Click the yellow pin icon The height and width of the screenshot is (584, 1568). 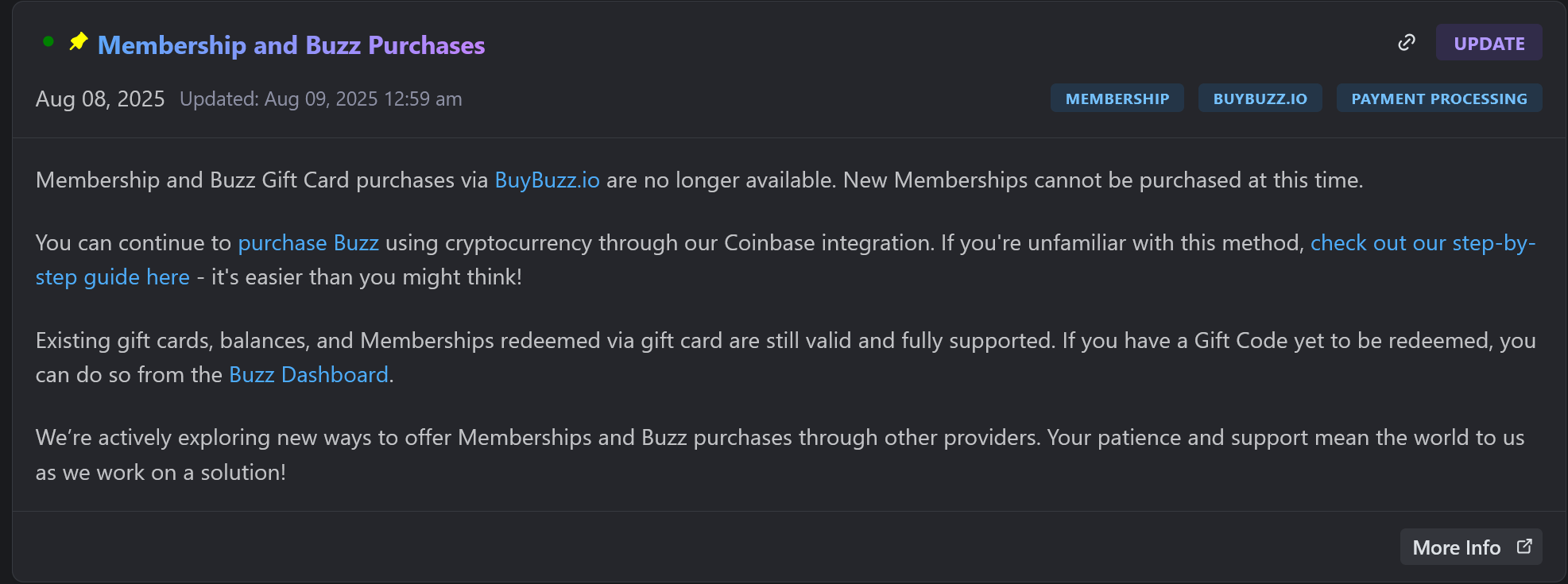point(78,41)
